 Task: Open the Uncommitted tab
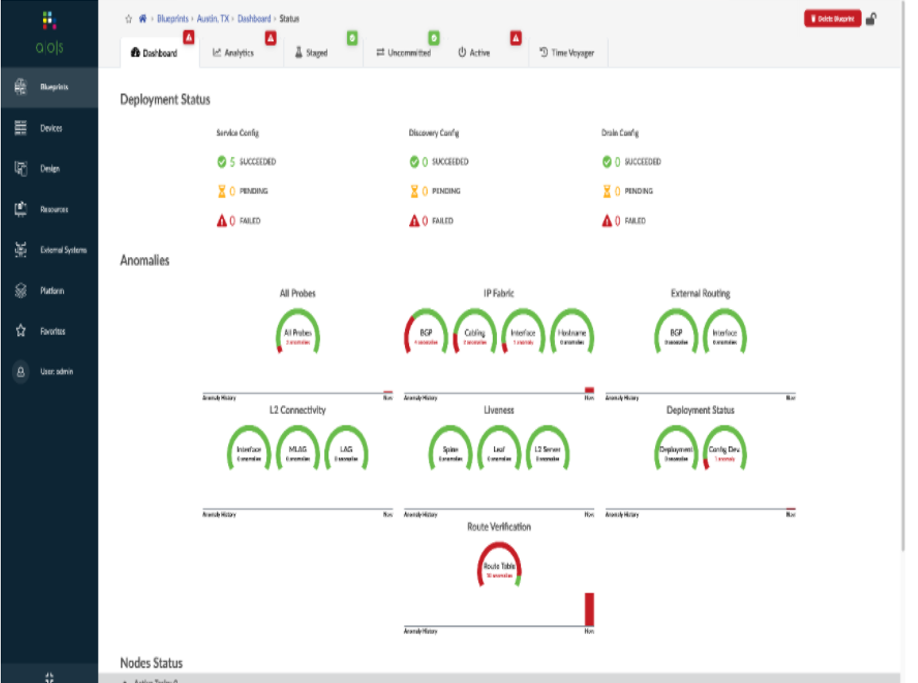click(x=403, y=53)
